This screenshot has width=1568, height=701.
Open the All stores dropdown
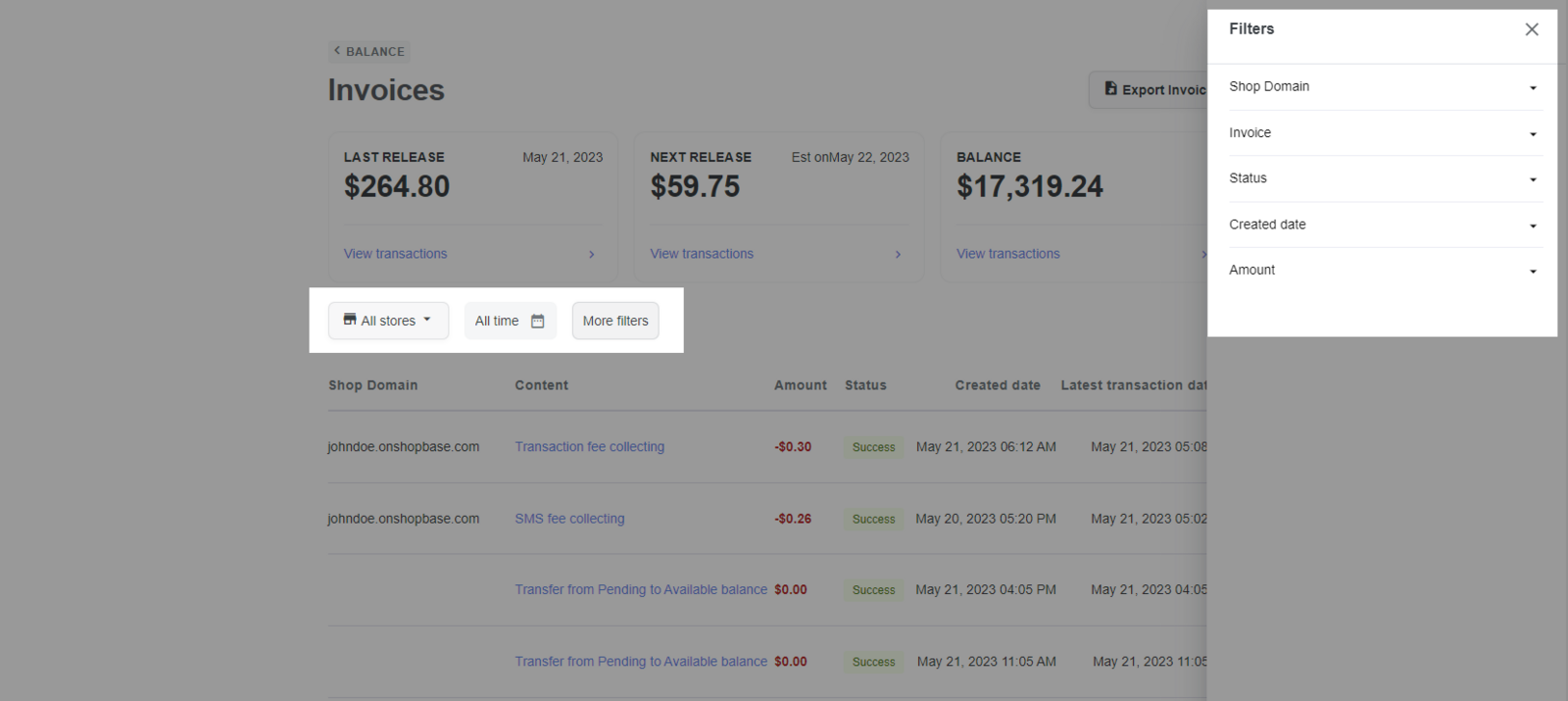click(x=388, y=321)
